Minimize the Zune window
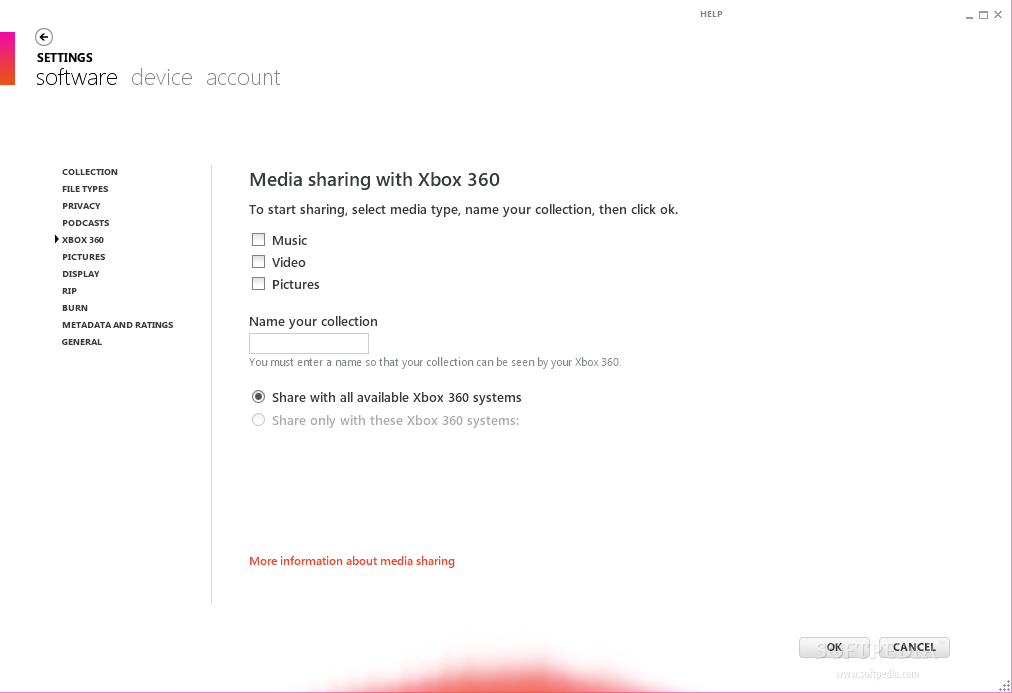 [x=969, y=15]
